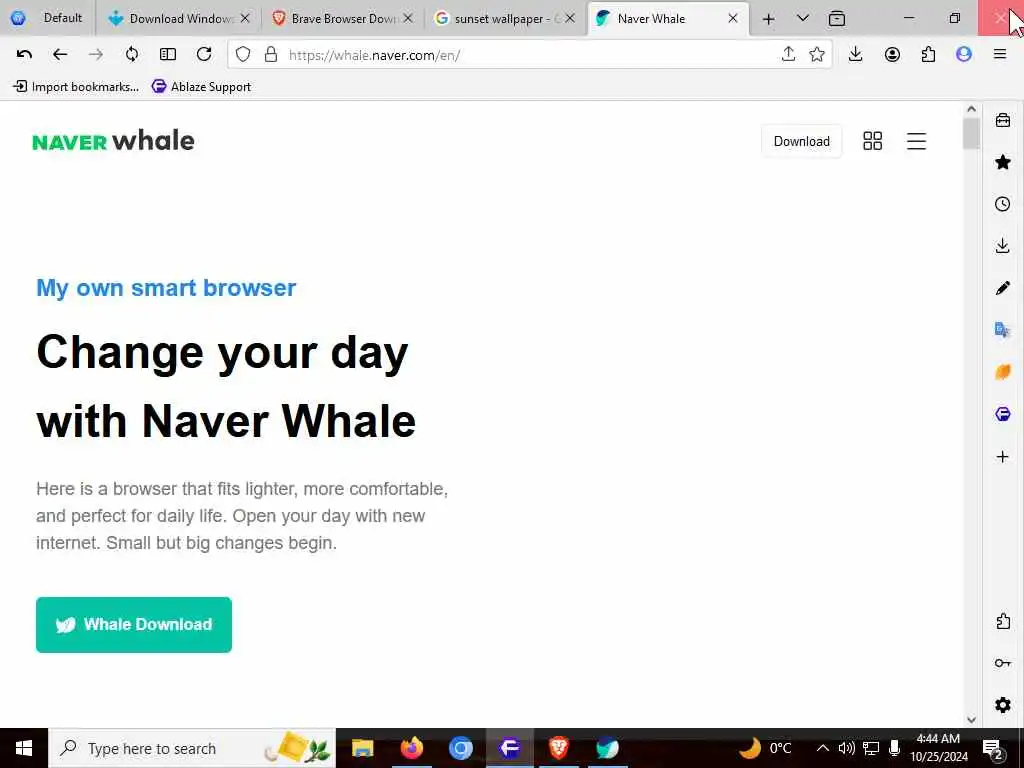Open the sidebar downloads panel
Screen dimensions: 1024x768
(1002, 246)
